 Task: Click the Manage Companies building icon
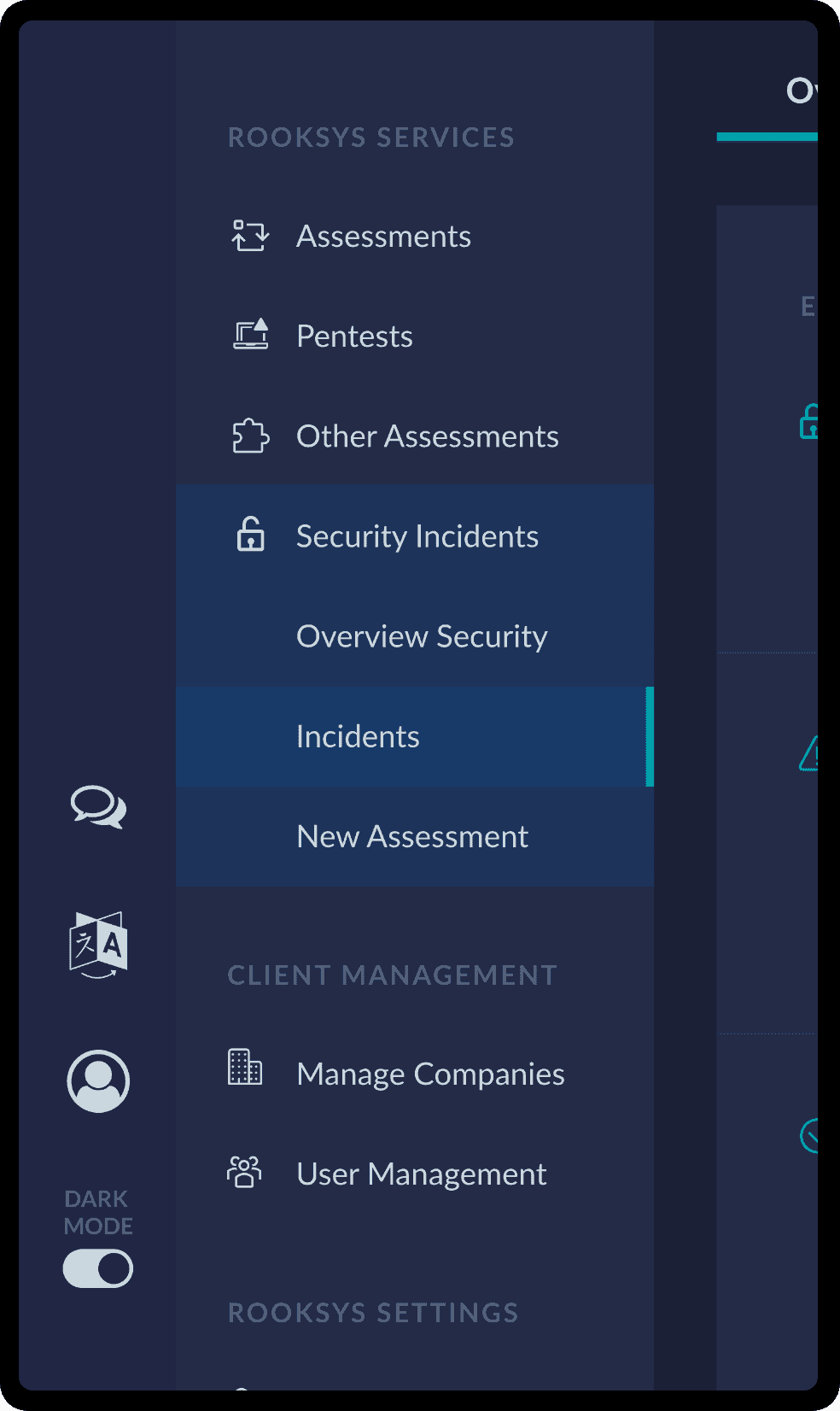coord(245,1068)
